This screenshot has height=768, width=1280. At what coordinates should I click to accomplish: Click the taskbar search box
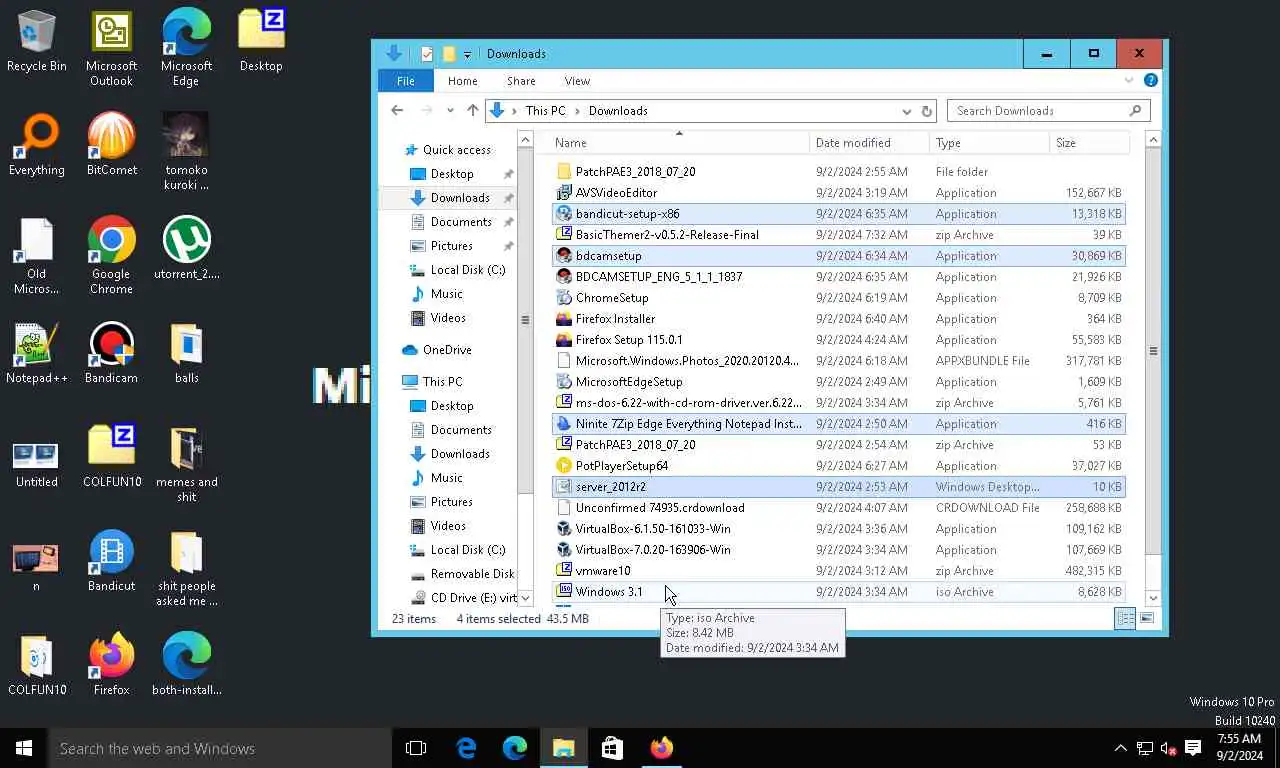pyautogui.click(x=219, y=748)
